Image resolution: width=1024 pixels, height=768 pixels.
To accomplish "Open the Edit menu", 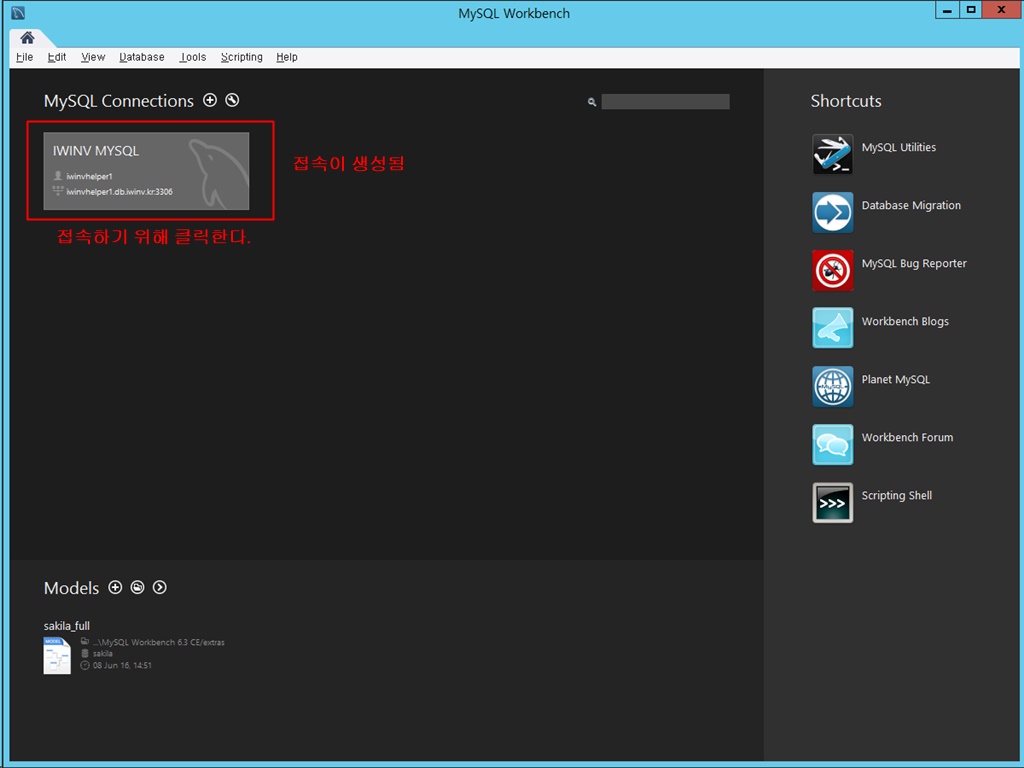I will (x=57, y=57).
